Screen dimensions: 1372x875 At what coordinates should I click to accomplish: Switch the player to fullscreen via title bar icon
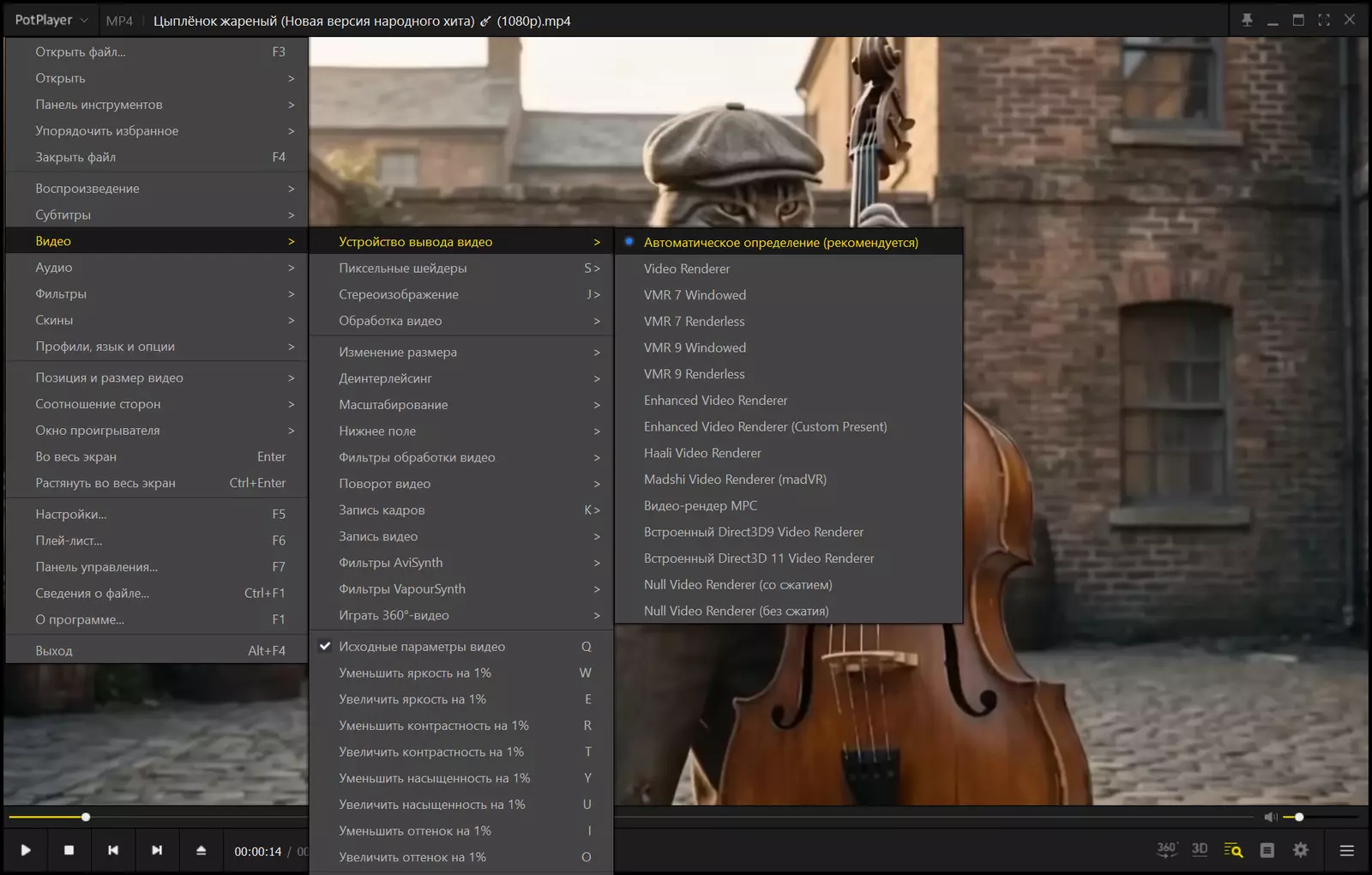point(1324,20)
